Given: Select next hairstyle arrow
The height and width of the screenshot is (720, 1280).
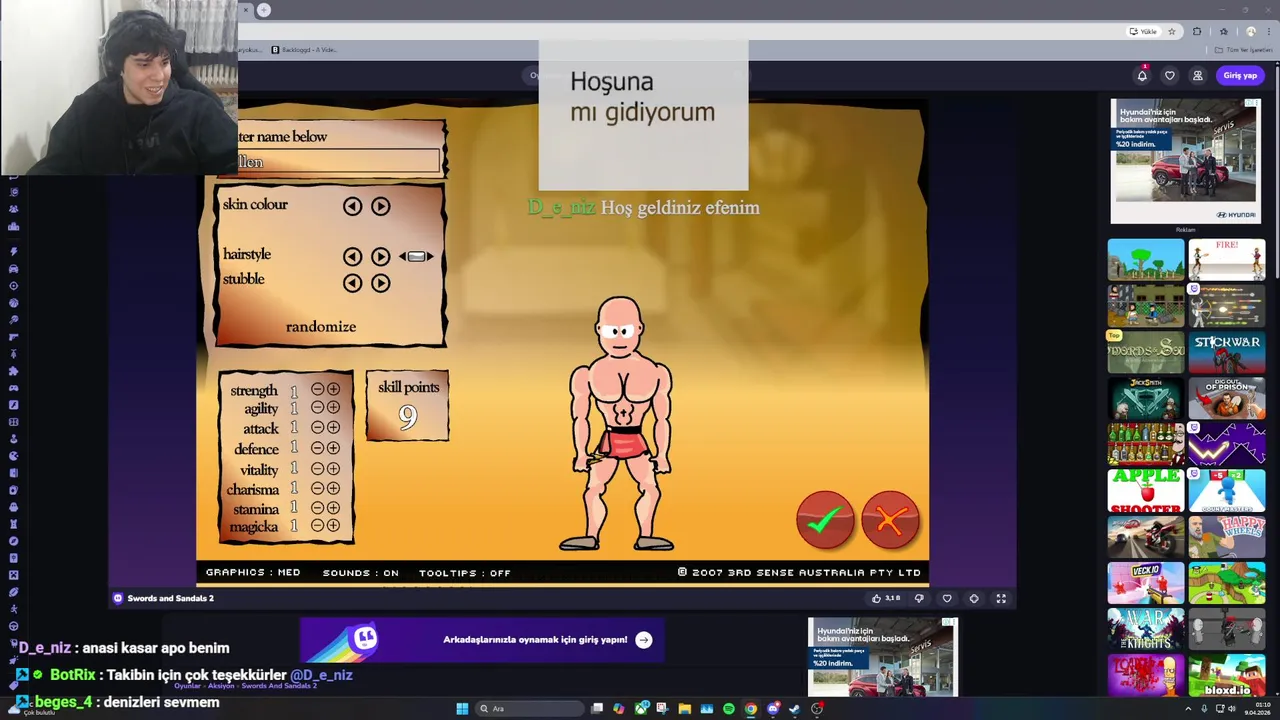Looking at the screenshot, I should point(380,257).
